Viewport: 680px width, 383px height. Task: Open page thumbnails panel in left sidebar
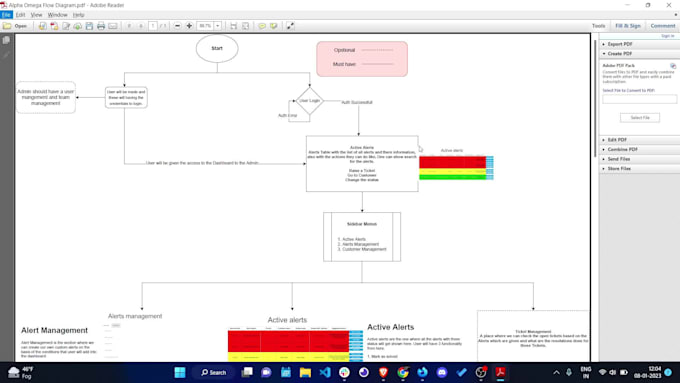[6, 40]
